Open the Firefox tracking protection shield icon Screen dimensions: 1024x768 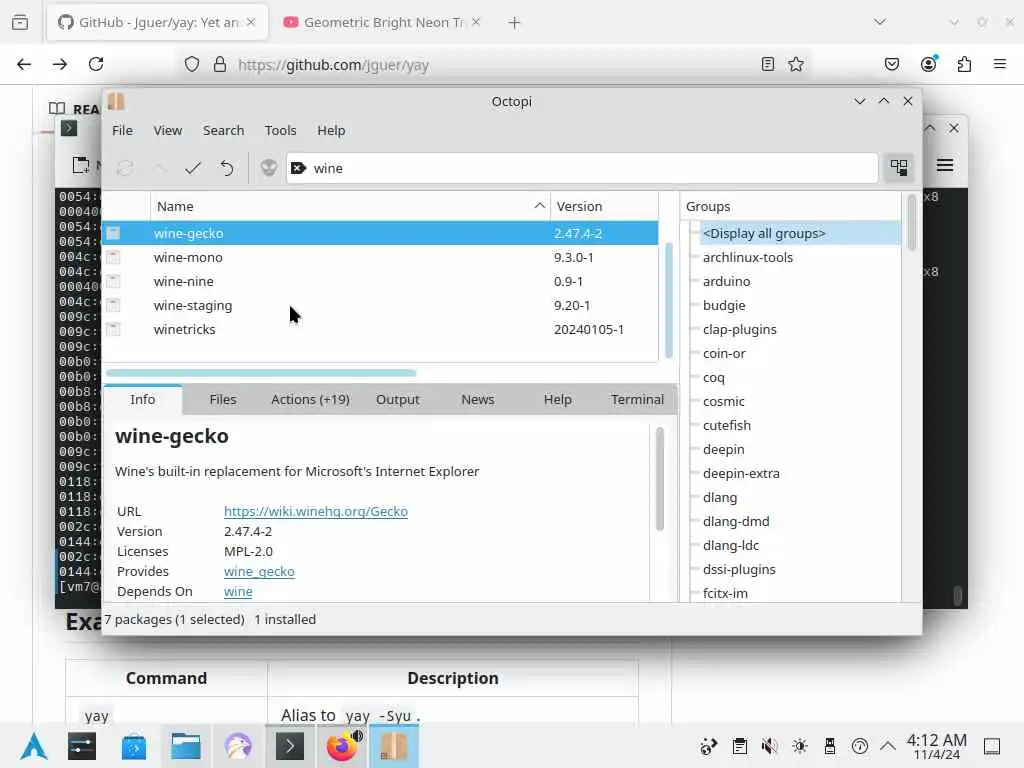pos(192,64)
